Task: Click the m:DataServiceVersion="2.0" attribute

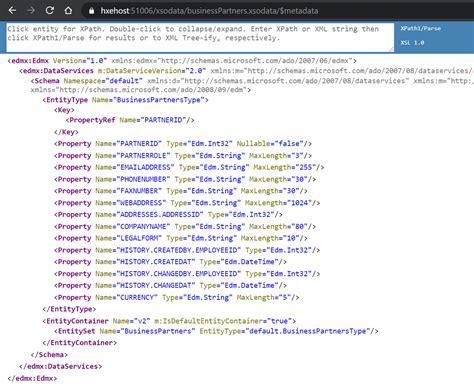Action: click(152, 71)
